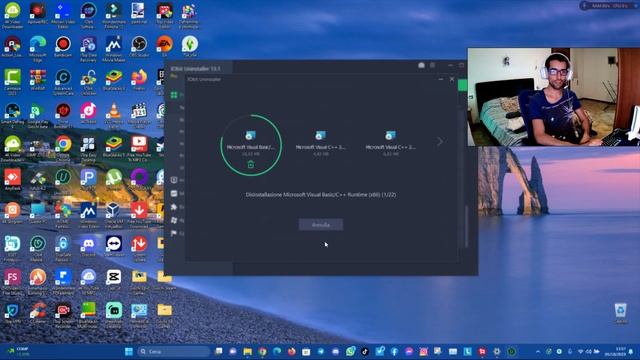
Task: Open the OBS Studio desktop shortcut
Action: click(139, 47)
